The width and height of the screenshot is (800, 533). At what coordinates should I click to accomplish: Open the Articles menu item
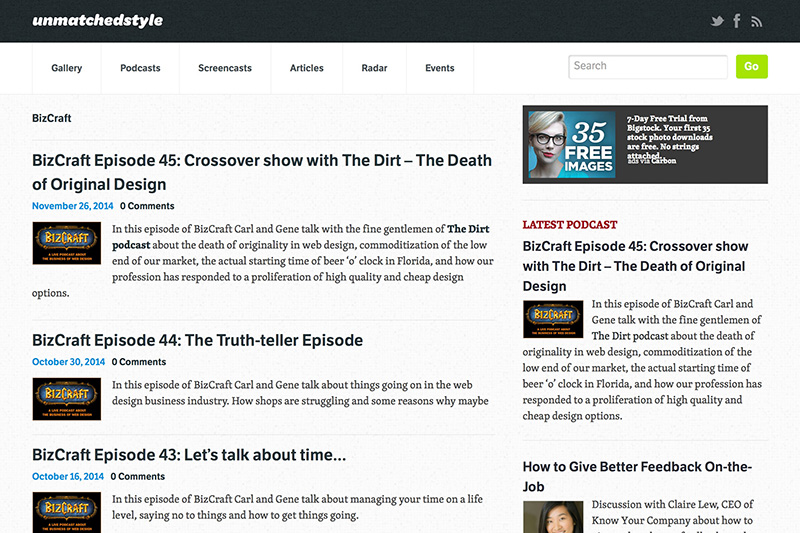tap(307, 68)
